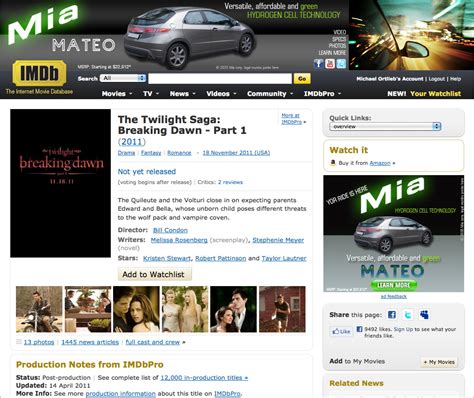This screenshot has width=474, height=398.
Task: Click the Go search button
Action: pyautogui.click(x=302, y=79)
